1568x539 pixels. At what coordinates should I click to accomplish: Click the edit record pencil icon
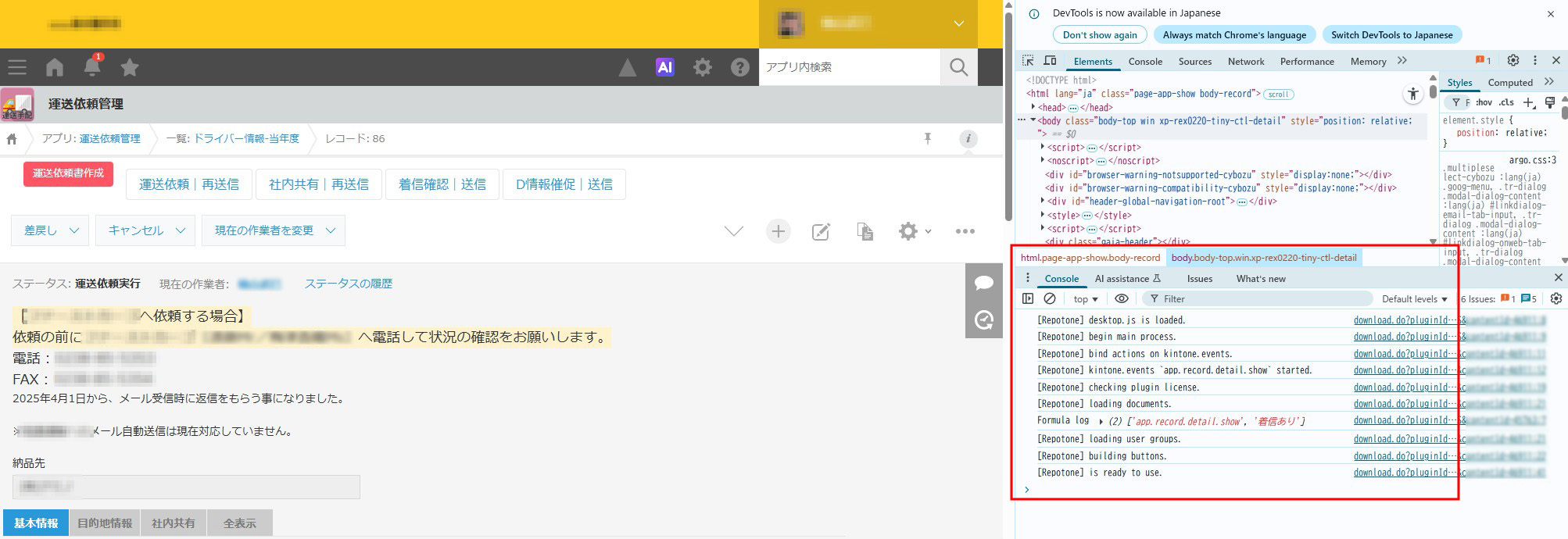click(821, 231)
